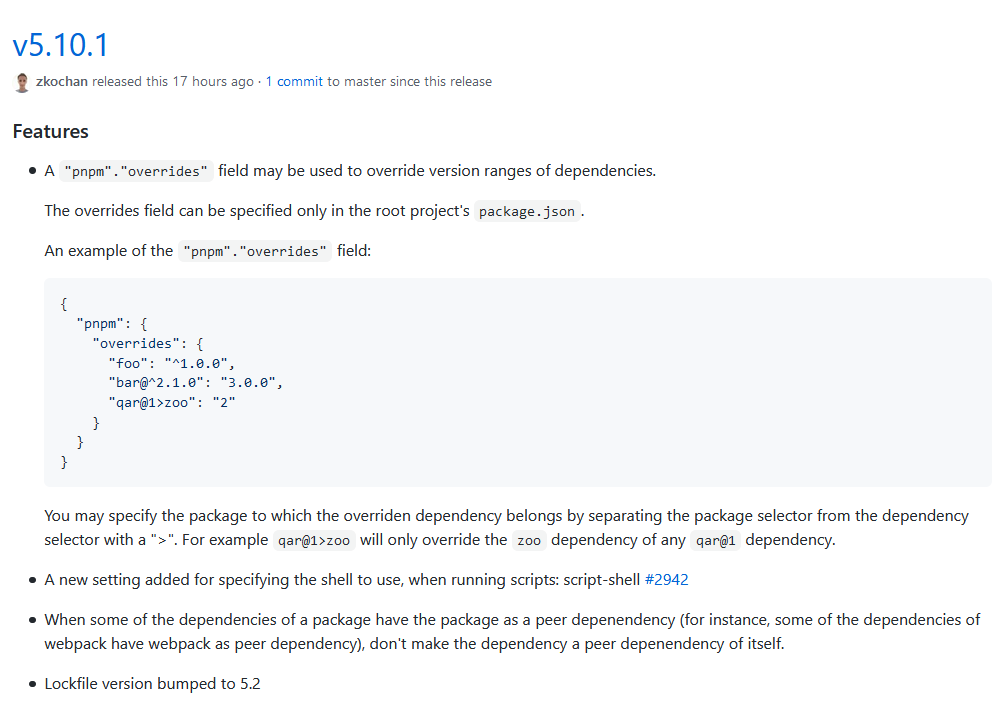
Task: Click the "pnpm"."overrides" code after "An example of the"
Action: (x=254, y=251)
